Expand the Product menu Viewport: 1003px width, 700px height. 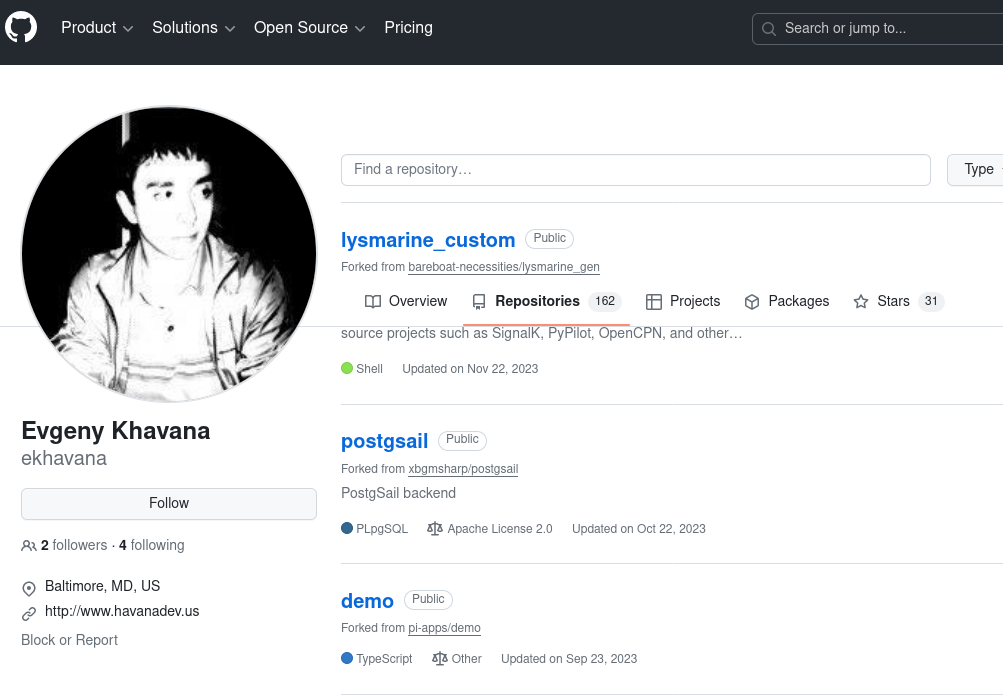click(97, 28)
